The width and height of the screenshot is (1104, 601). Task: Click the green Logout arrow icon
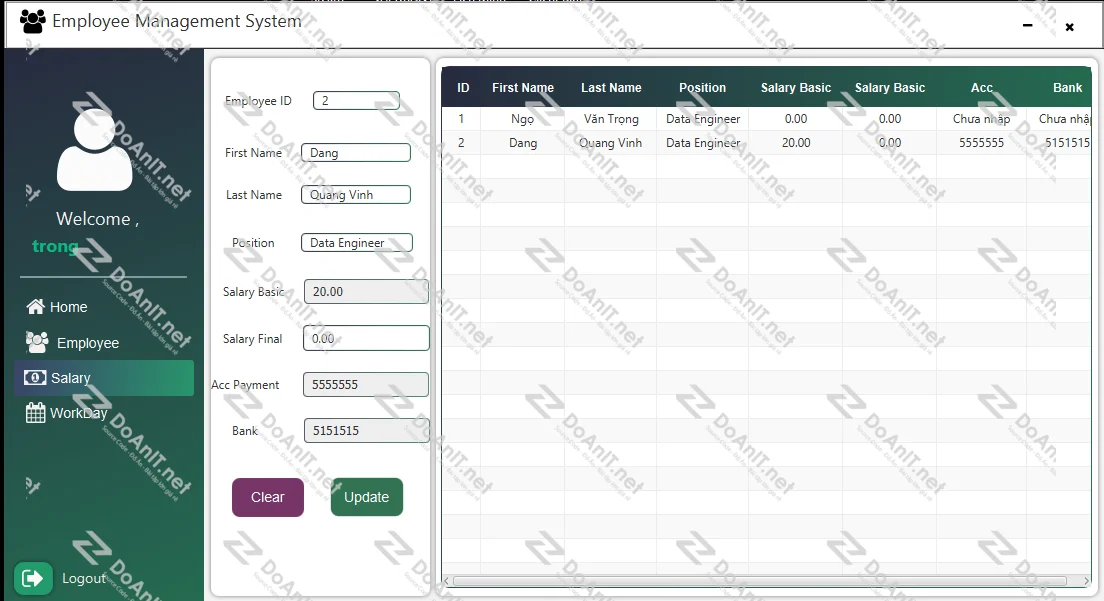33,578
